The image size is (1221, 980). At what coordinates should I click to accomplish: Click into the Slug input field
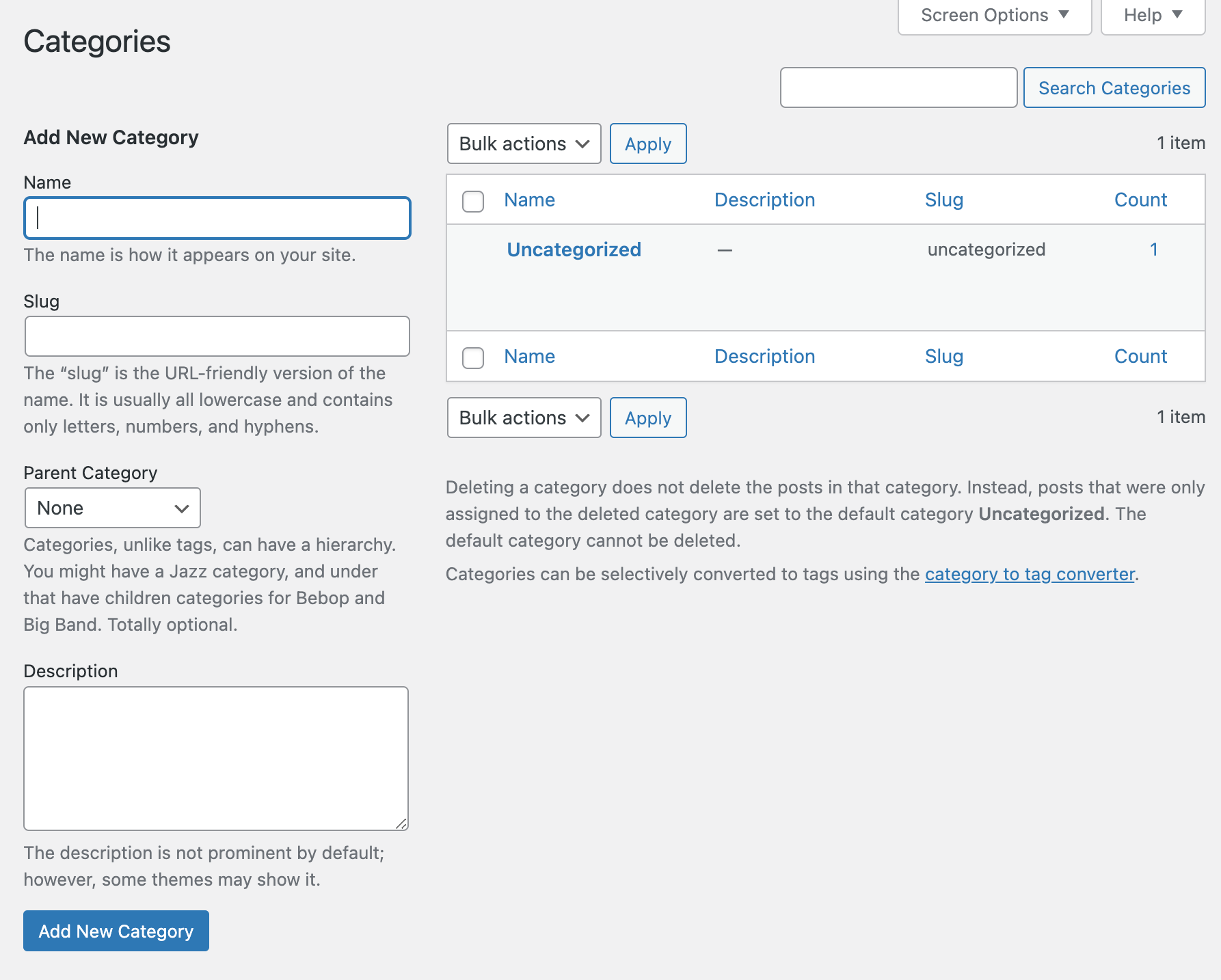click(x=217, y=336)
